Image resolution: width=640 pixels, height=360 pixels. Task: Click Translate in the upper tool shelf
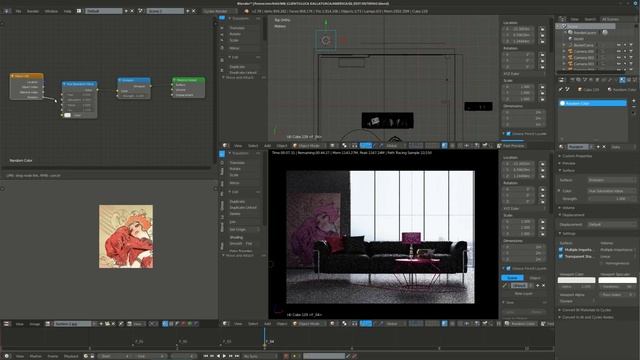click(x=243, y=28)
